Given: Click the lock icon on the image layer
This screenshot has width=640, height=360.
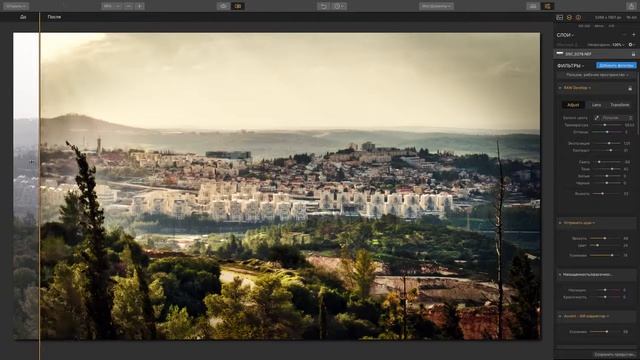Looking at the screenshot, I should click(x=633, y=54).
